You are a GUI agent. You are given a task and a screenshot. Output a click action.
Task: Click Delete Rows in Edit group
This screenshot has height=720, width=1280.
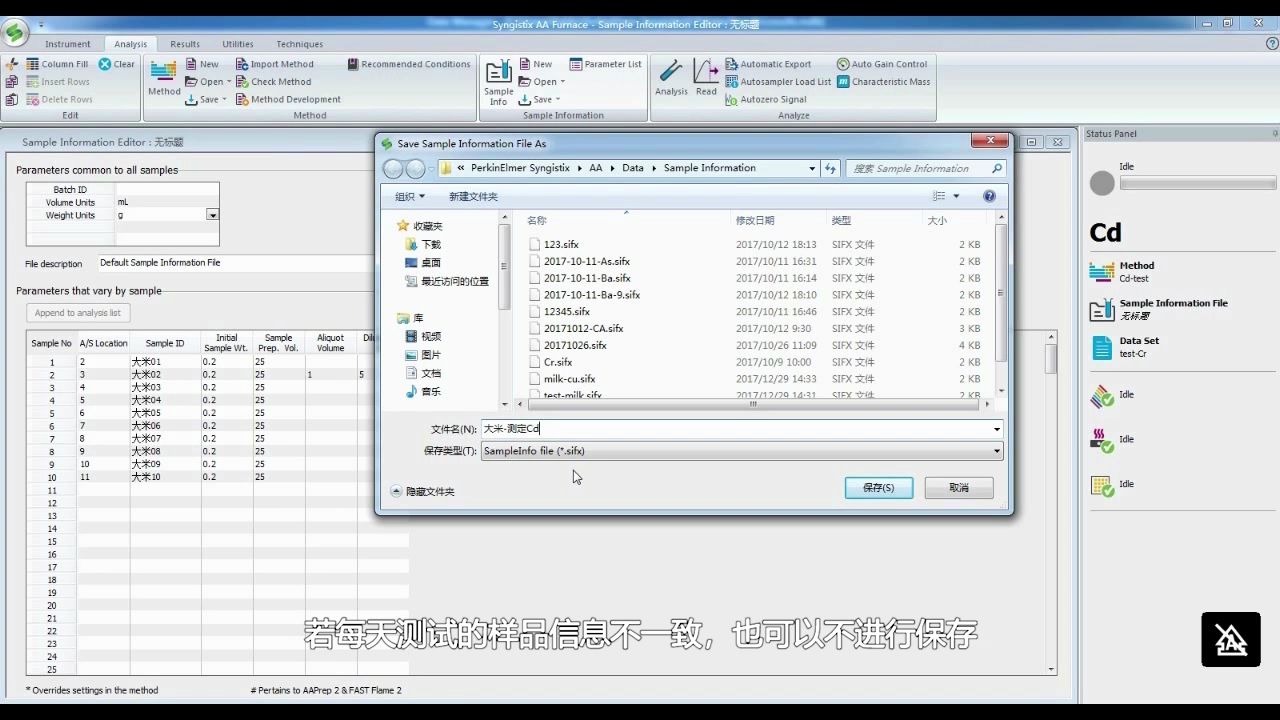(x=59, y=99)
